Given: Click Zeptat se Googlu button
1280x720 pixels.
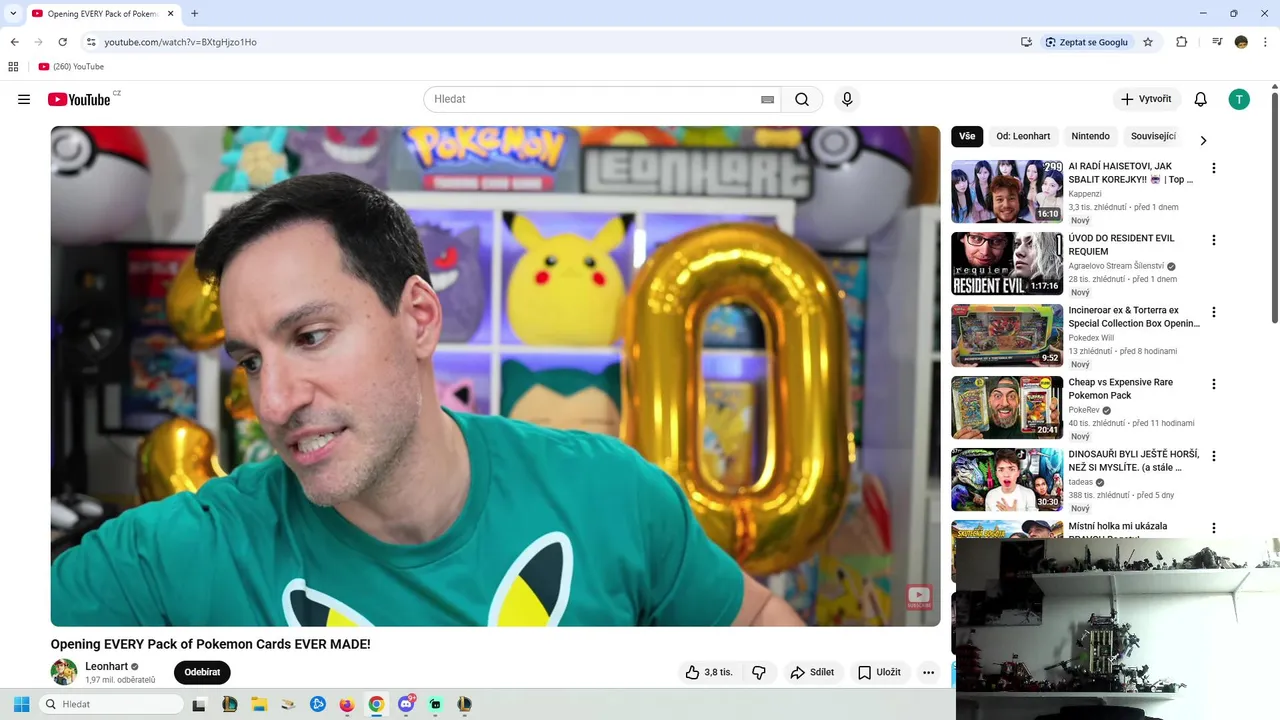Looking at the screenshot, I should click(1086, 42).
